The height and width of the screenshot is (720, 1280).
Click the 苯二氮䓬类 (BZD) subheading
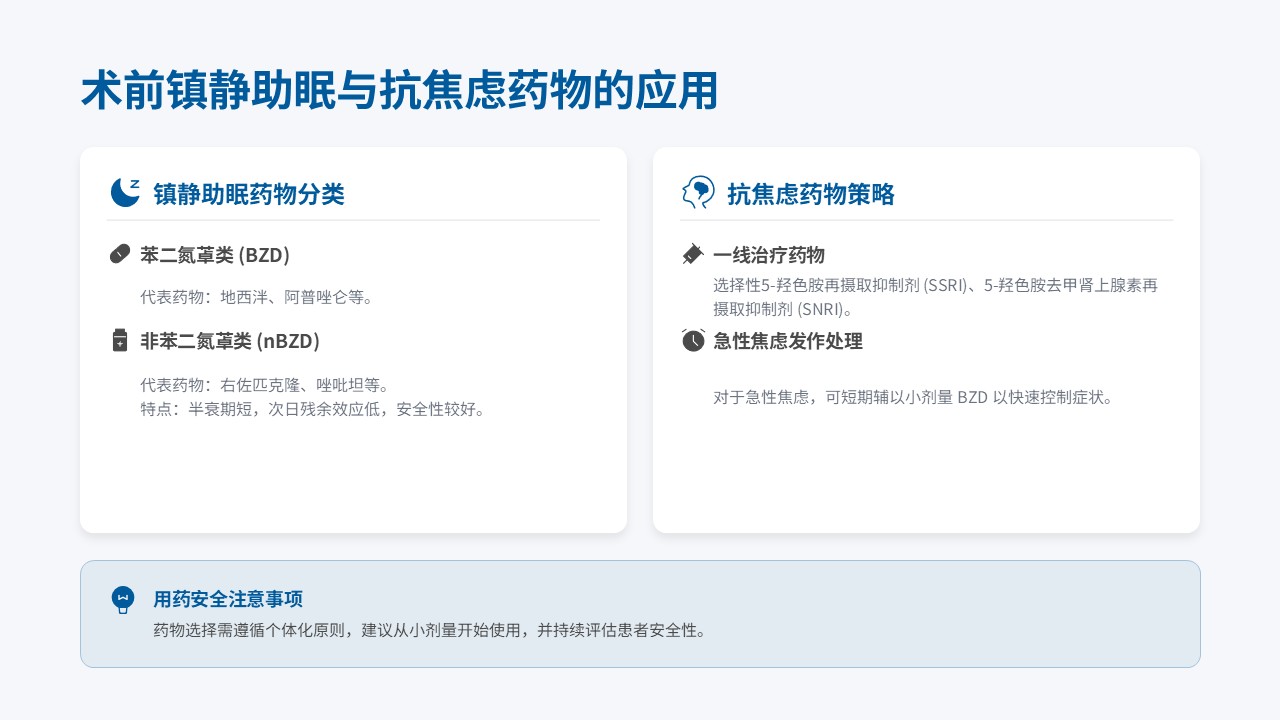click(215, 255)
